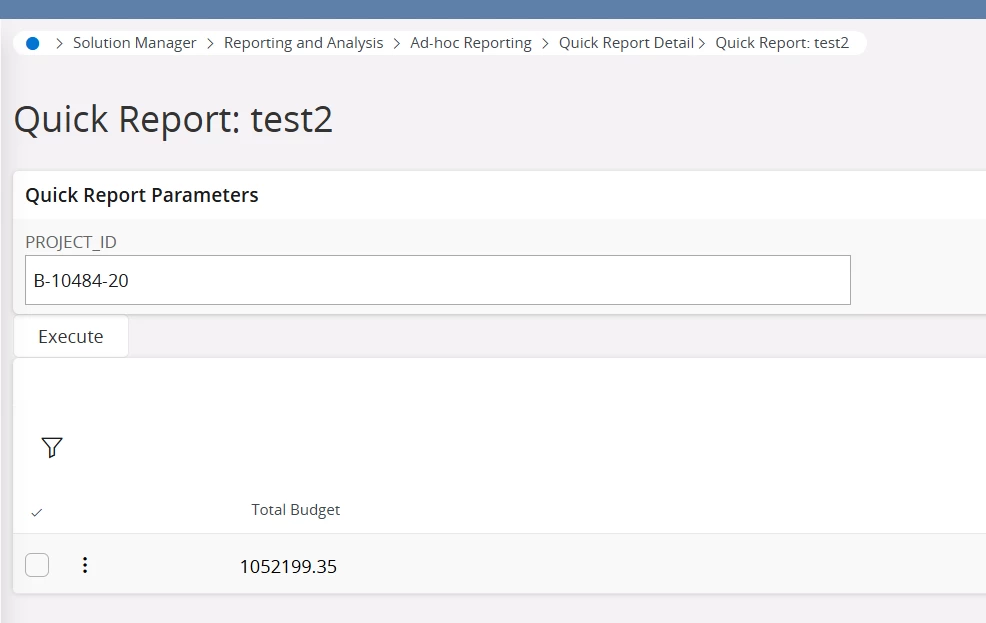Return to Quick Report Detail breadcrumb

(x=626, y=43)
